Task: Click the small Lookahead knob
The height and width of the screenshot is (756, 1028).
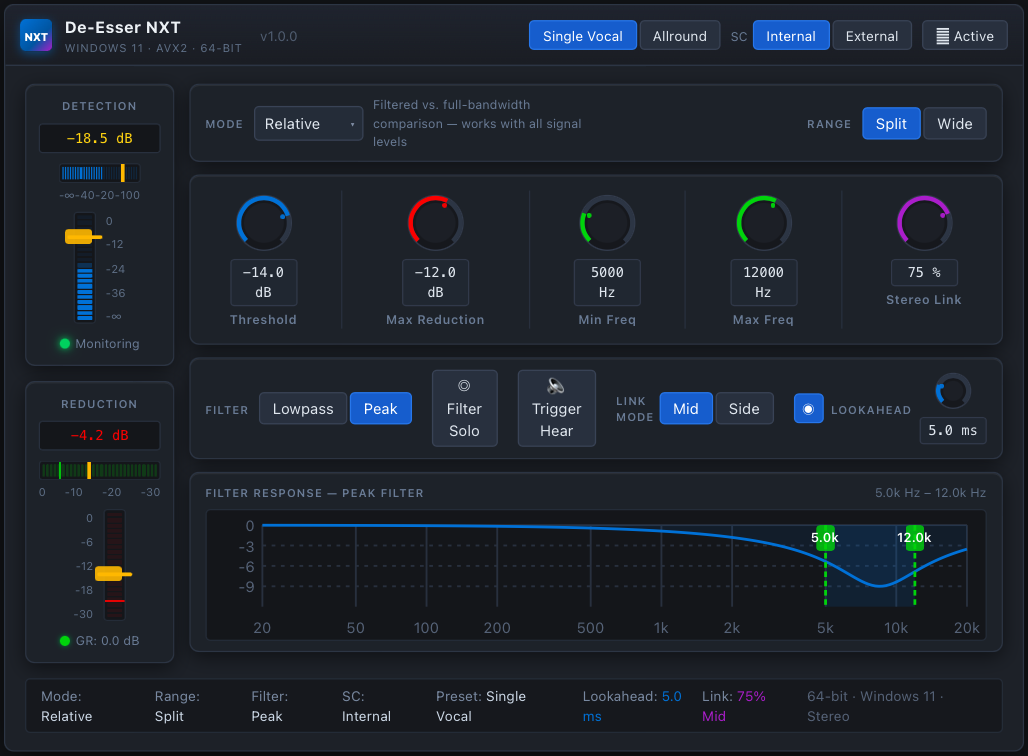Action: click(953, 391)
